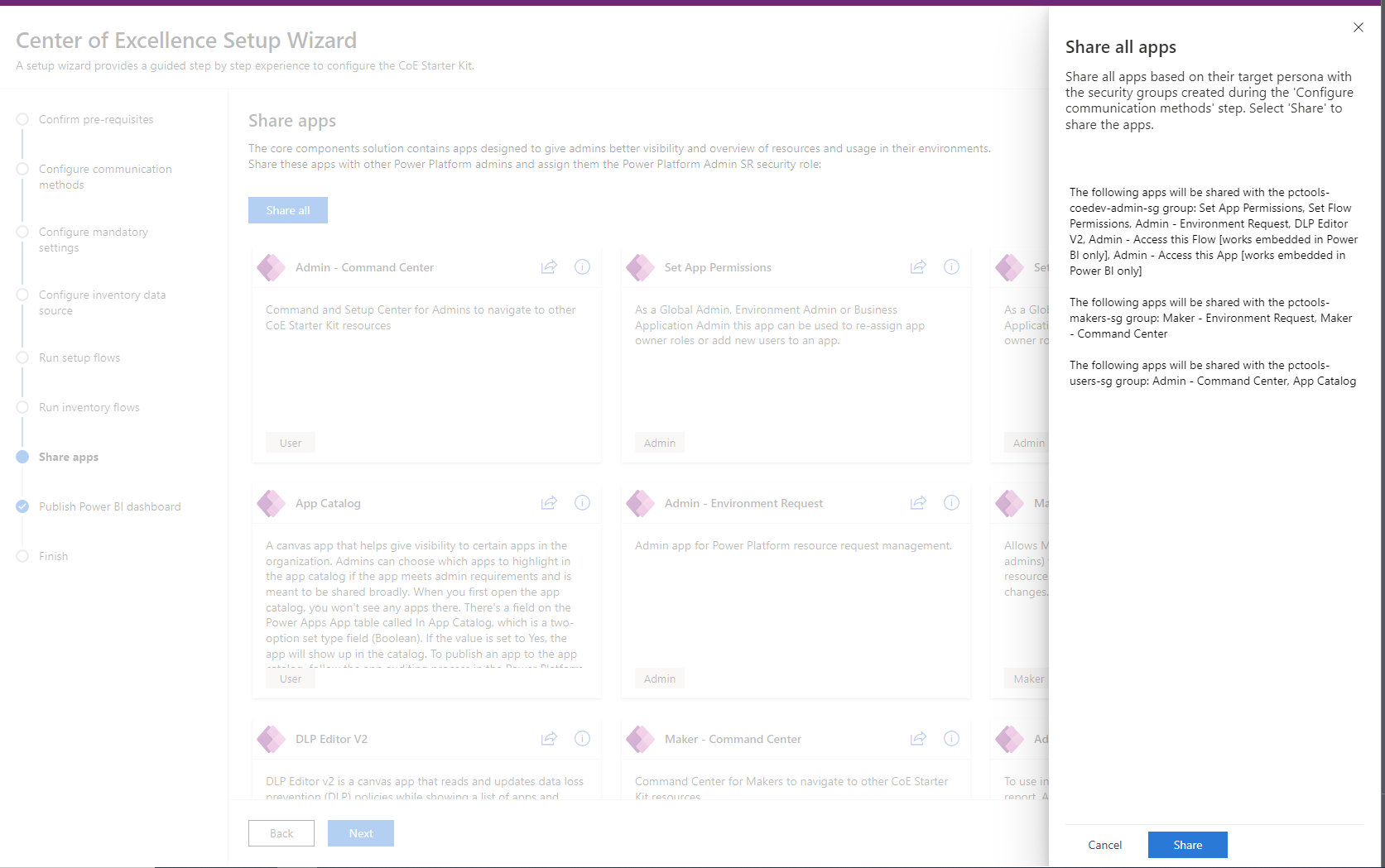The image size is (1385, 868).
Task: Navigate to Configure communication methods step
Action: 104,176
